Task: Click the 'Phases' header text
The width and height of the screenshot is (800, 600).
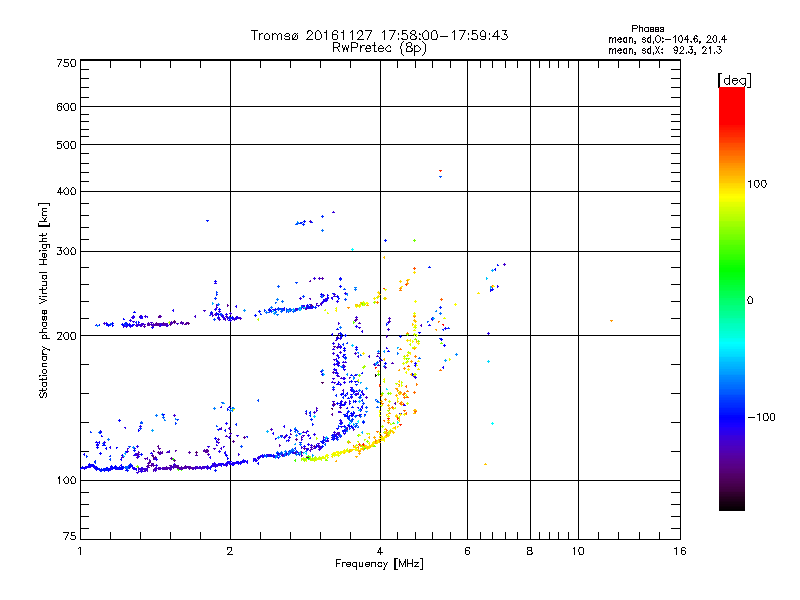Action: [x=647, y=29]
